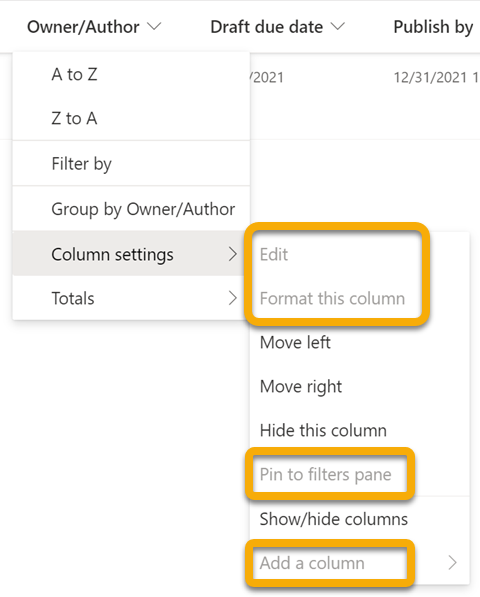Open the Owner/Author column dropdown chevron

pos(154,27)
